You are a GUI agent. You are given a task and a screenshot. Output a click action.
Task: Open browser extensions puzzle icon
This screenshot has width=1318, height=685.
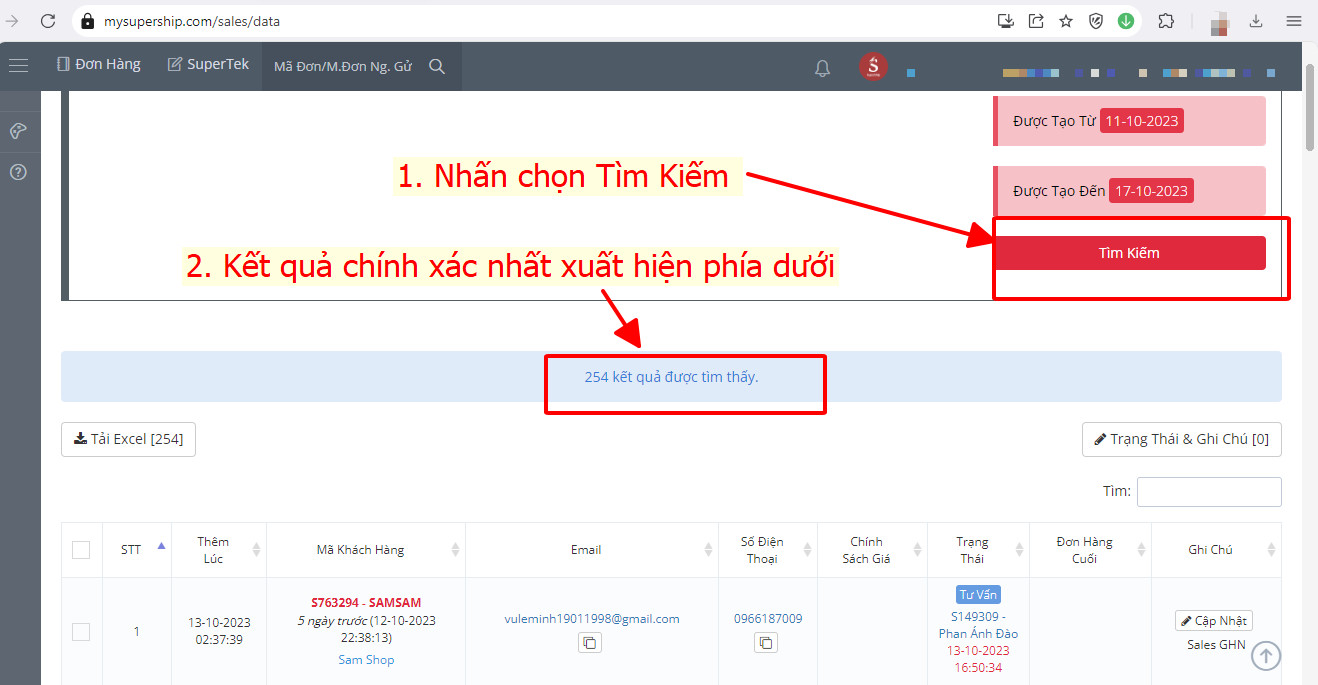(x=1166, y=20)
